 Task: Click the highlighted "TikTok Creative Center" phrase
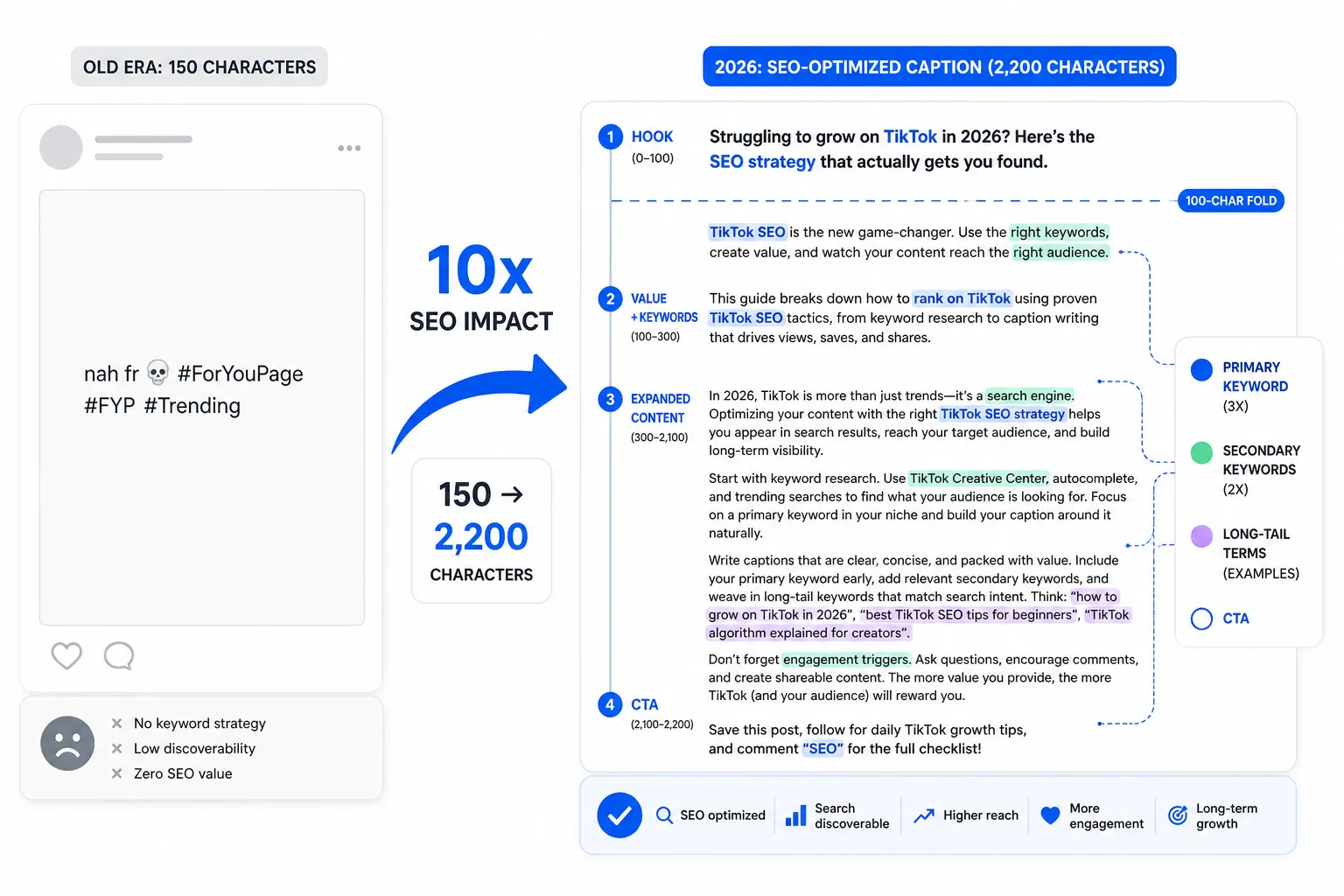[x=978, y=479]
